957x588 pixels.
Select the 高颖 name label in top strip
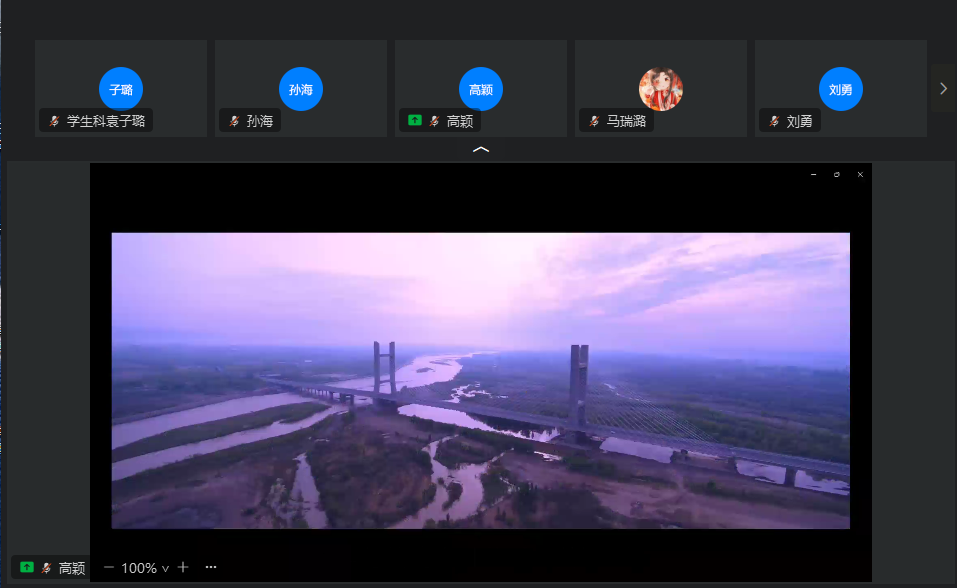pos(460,121)
